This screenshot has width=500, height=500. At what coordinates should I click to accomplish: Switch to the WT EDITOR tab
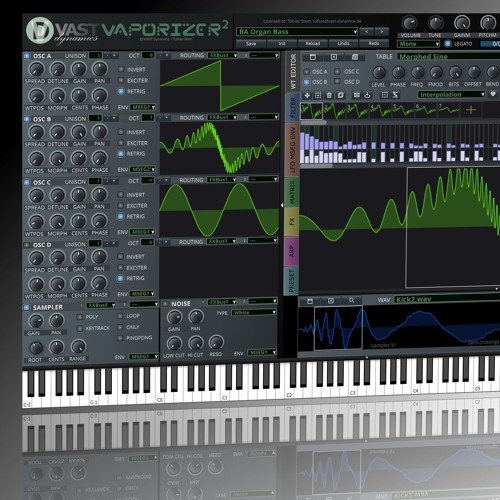tap(293, 72)
